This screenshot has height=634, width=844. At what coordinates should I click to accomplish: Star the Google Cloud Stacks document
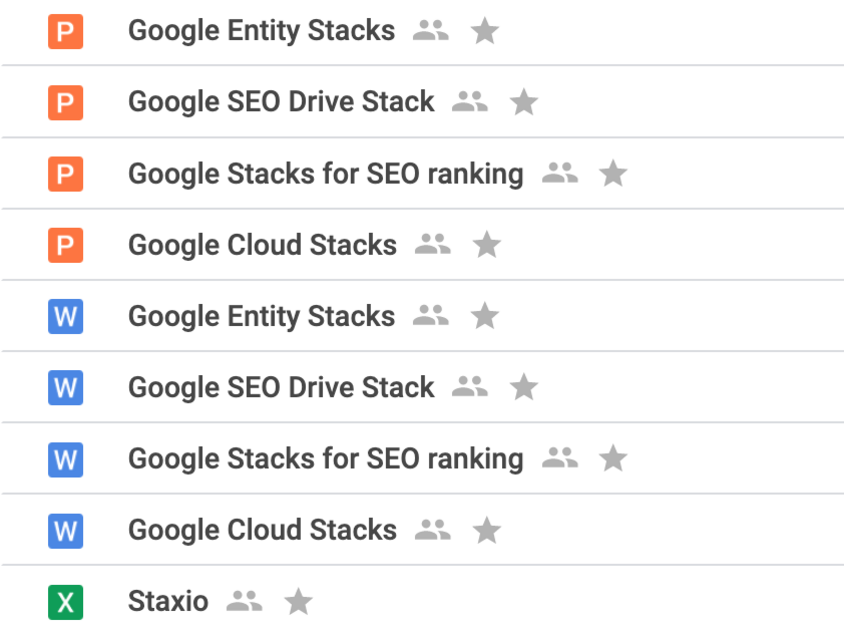click(487, 530)
